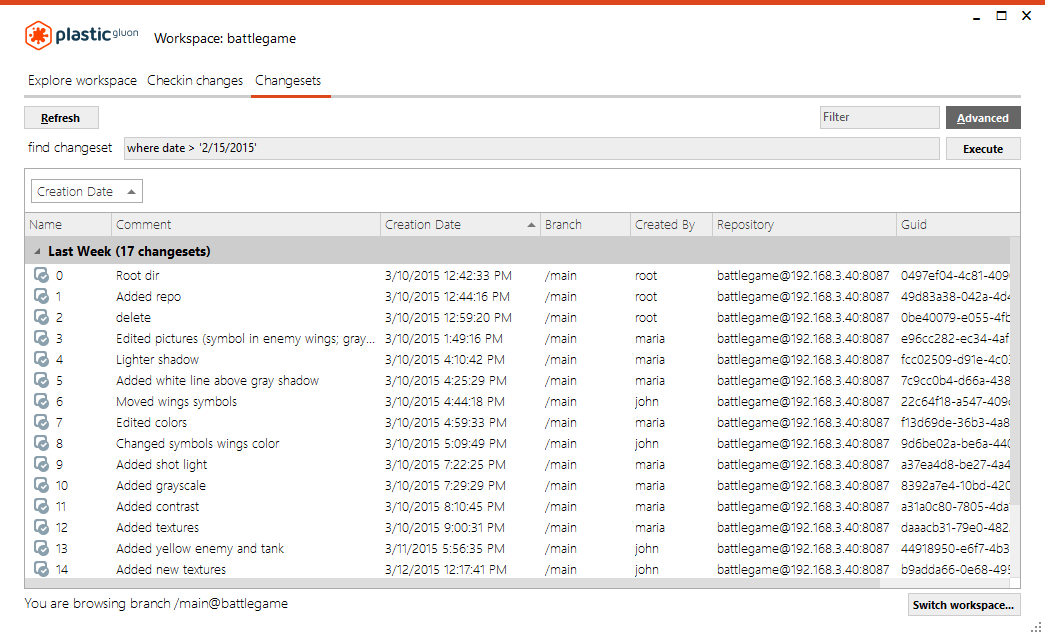The width and height of the screenshot is (1045, 636).
Task: Click the horizontal scrollbar of changesets list
Action: point(452,583)
